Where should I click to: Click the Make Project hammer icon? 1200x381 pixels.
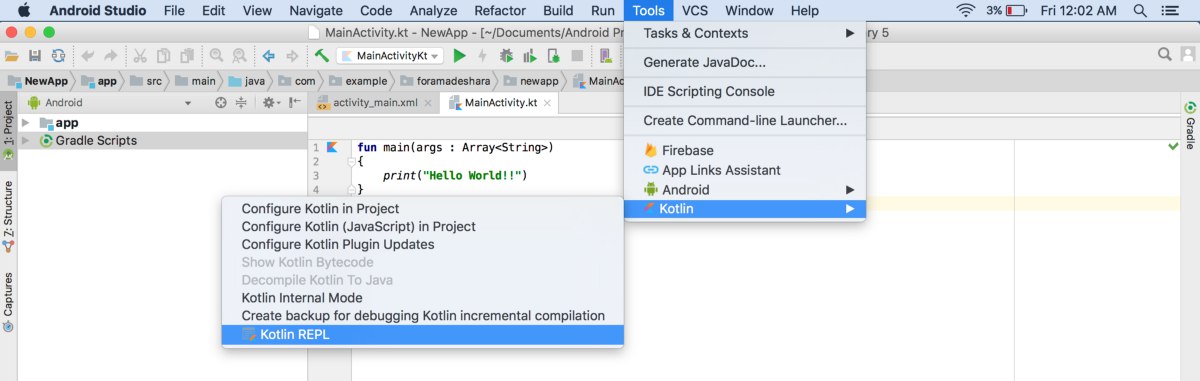[322, 55]
